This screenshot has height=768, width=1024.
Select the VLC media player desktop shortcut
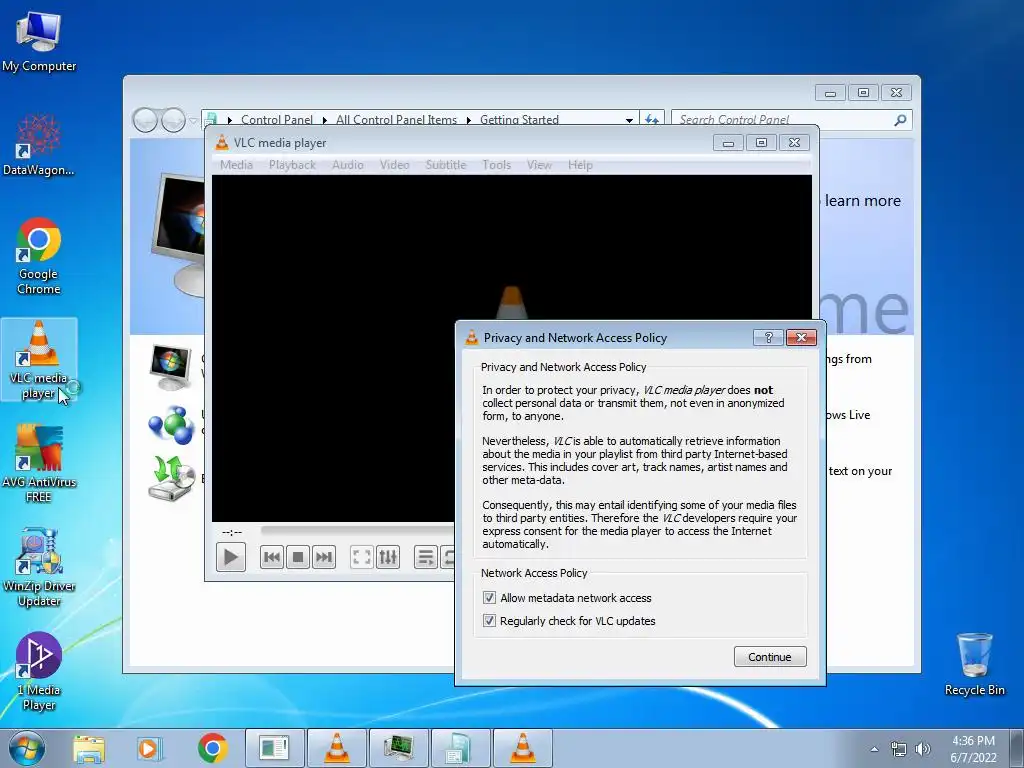point(39,359)
